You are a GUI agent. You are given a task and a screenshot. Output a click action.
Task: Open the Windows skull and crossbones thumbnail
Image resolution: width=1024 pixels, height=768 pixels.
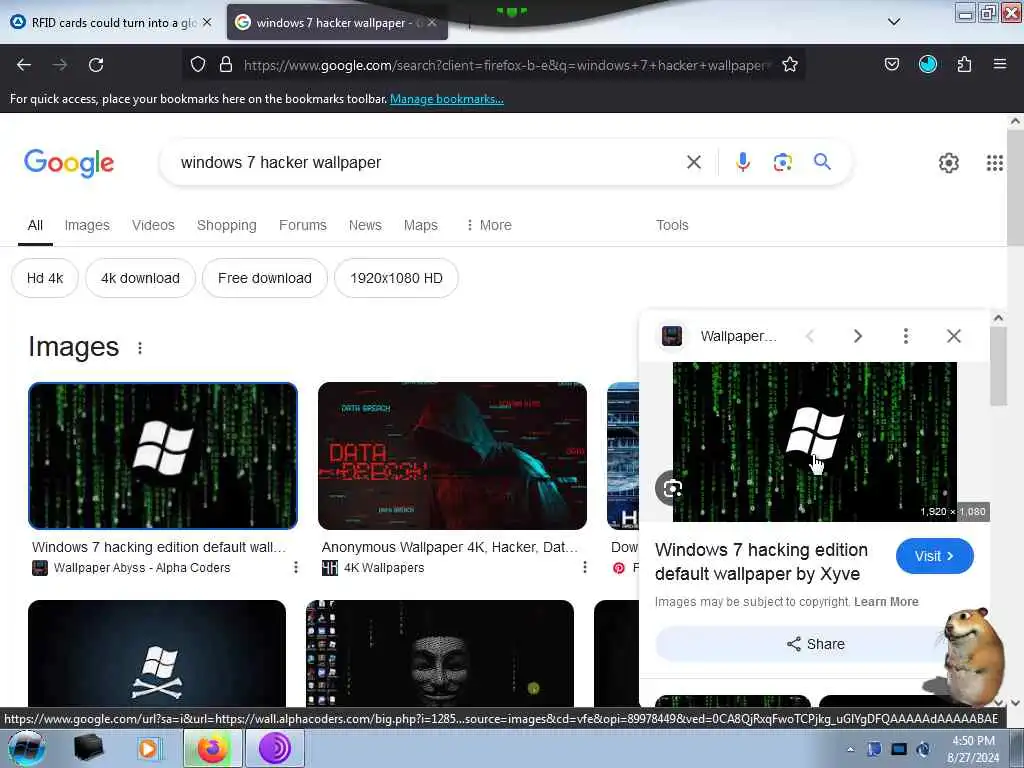coord(157,653)
